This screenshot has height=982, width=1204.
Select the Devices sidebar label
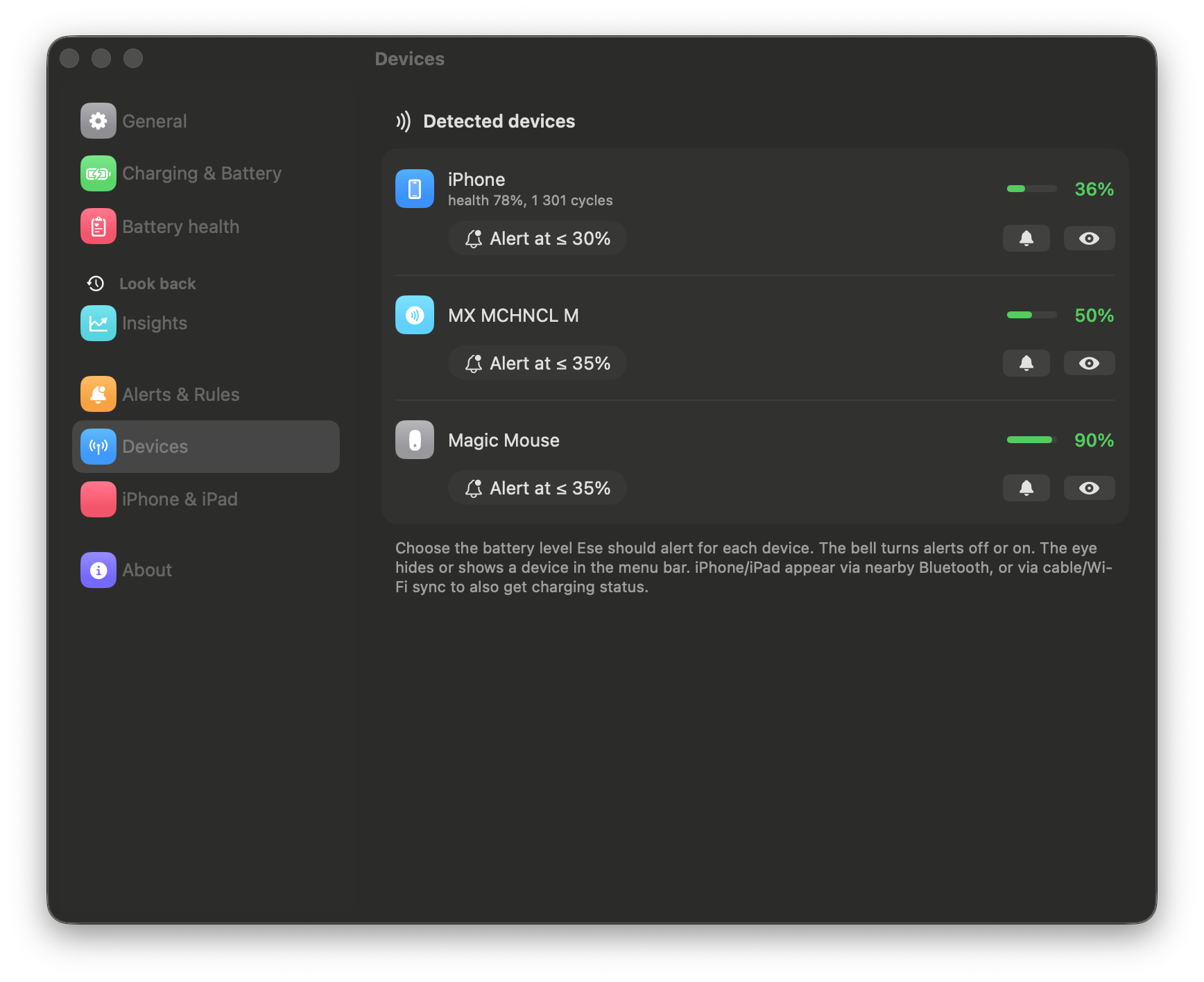coord(155,447)
